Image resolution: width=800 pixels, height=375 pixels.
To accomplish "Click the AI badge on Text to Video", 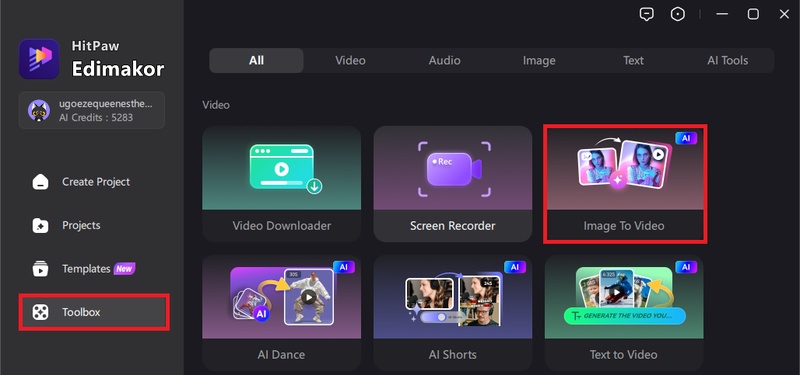I will point(686,267).
